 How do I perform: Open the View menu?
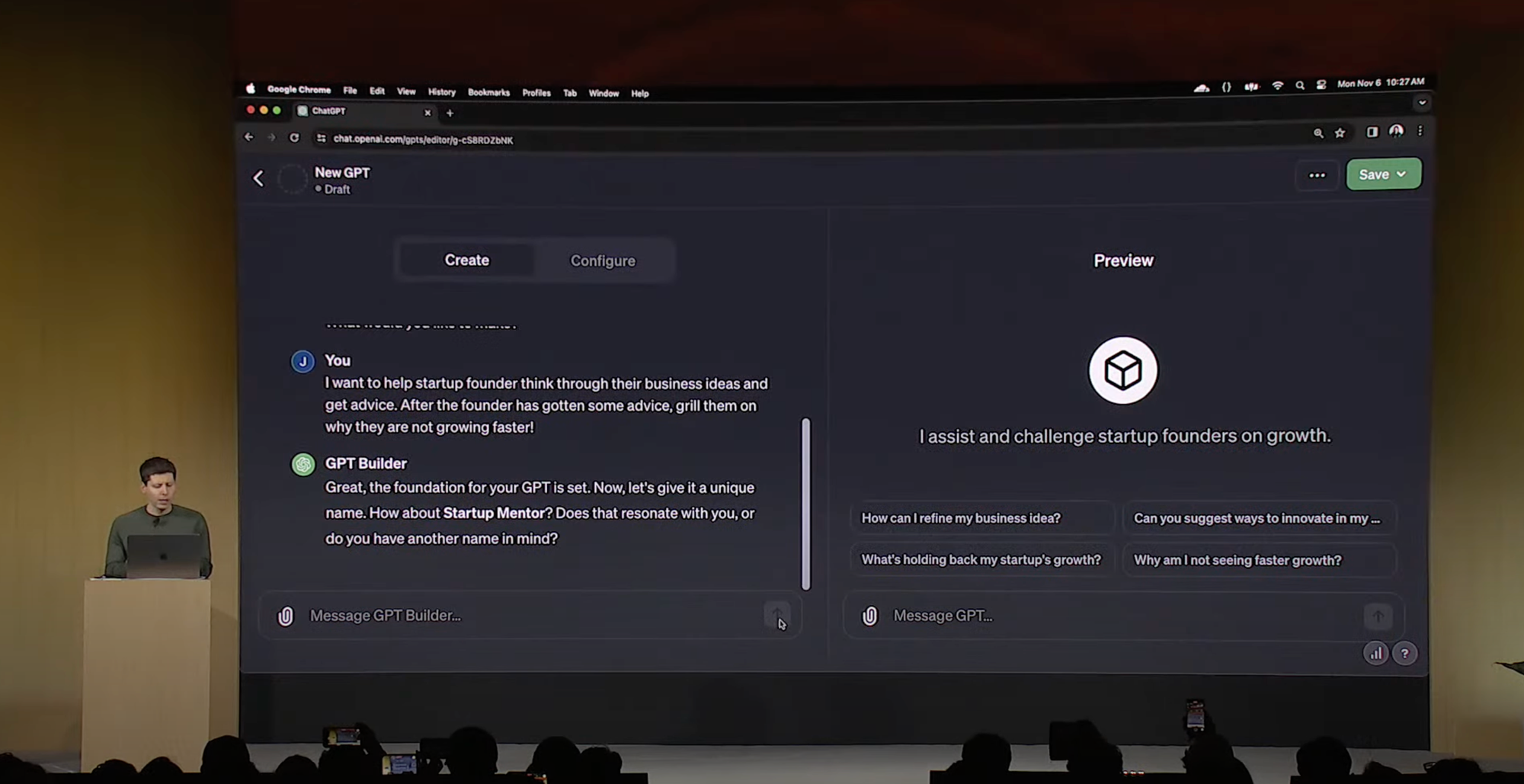point(406,91)
